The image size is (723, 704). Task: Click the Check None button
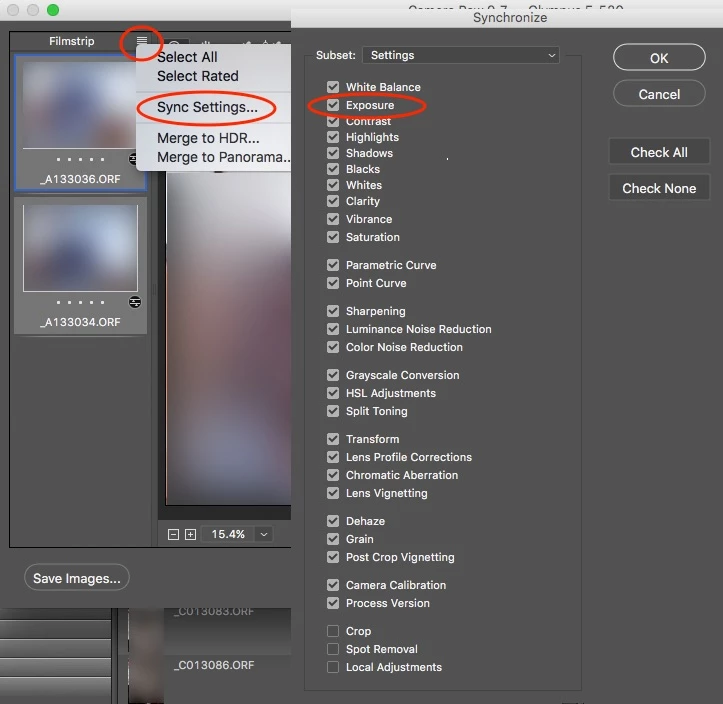pos(659,188)
